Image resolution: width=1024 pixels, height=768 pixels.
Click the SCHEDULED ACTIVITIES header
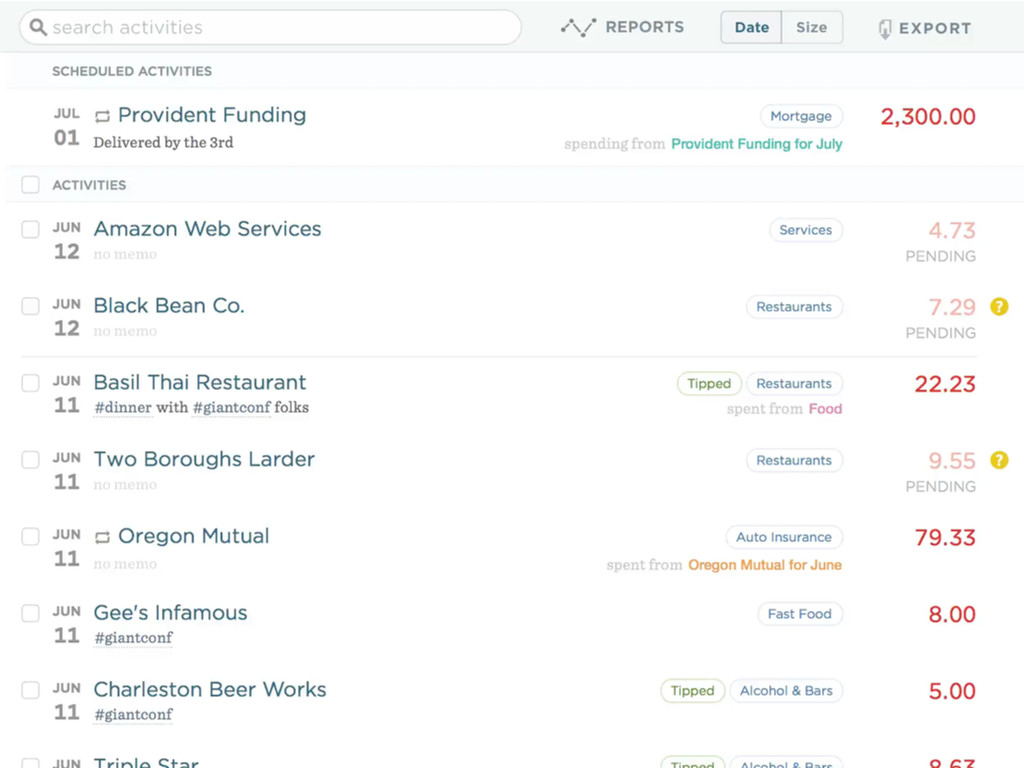pos(132,71)
